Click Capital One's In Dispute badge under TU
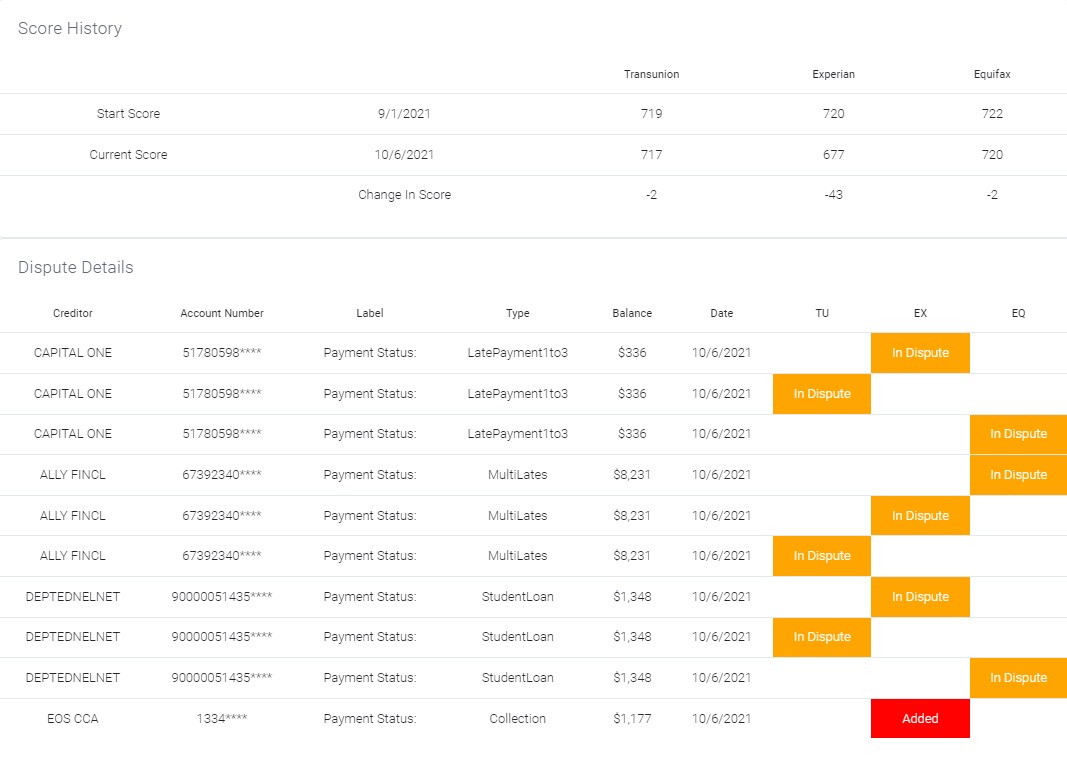 [x=822, y=394]
